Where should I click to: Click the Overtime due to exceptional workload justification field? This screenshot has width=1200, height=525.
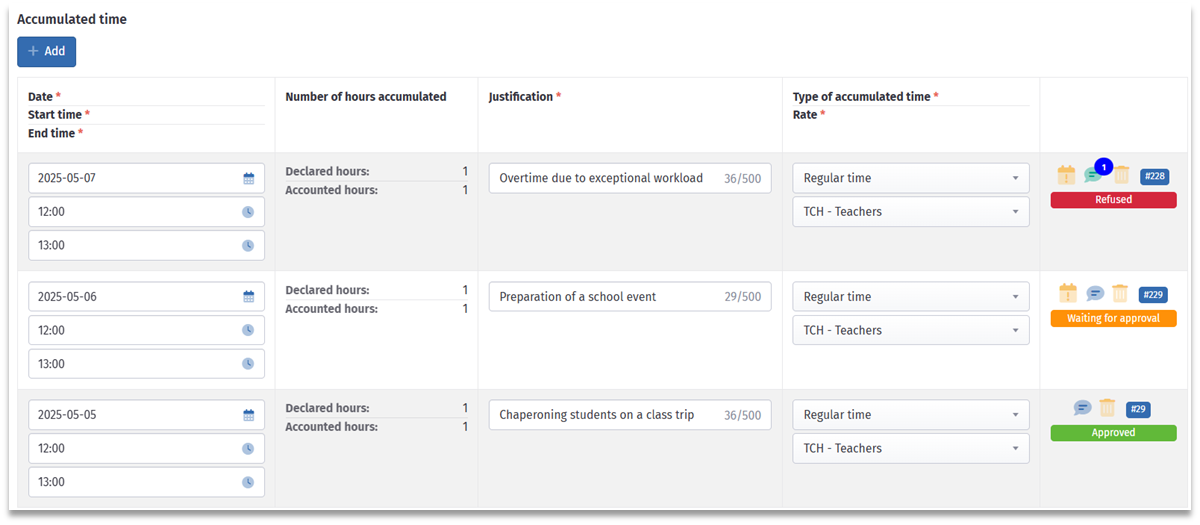click(x=605, y=178)
